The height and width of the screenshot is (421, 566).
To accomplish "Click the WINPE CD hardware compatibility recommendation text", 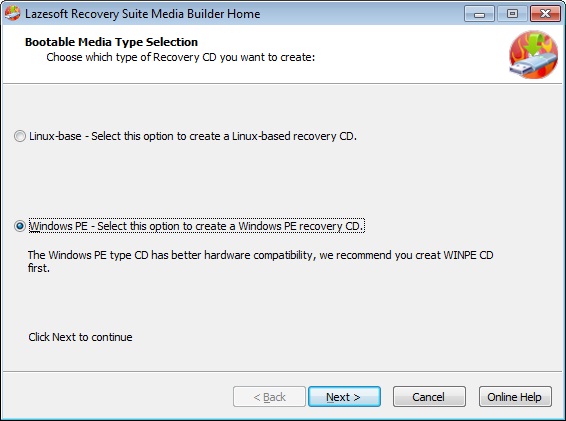I will (x=260, y=261).
